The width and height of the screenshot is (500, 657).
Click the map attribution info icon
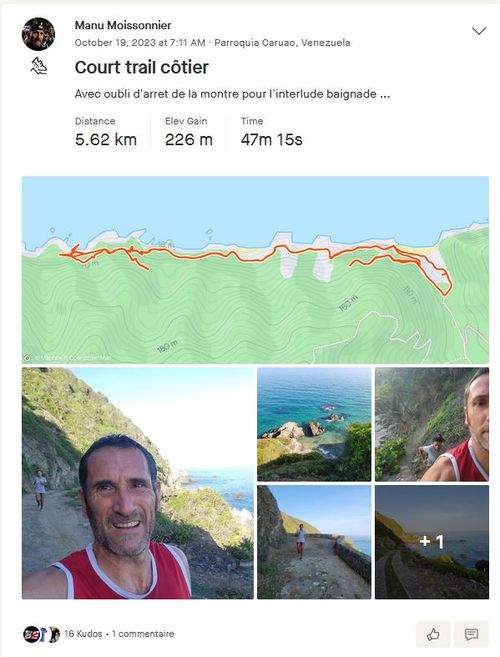27,358
